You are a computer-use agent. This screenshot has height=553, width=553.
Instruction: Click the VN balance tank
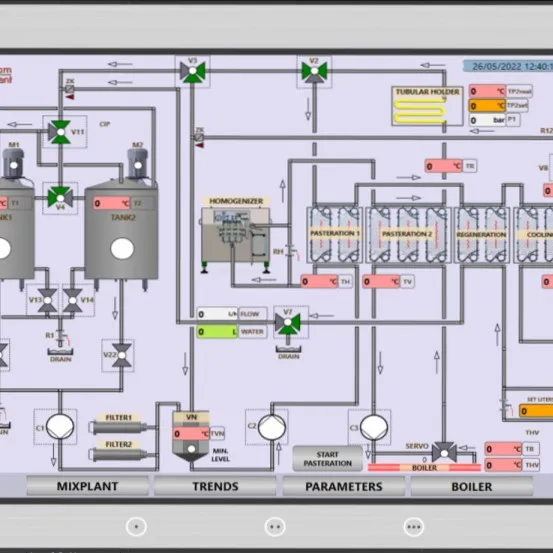pyautogui.click(x=191, y=437)
